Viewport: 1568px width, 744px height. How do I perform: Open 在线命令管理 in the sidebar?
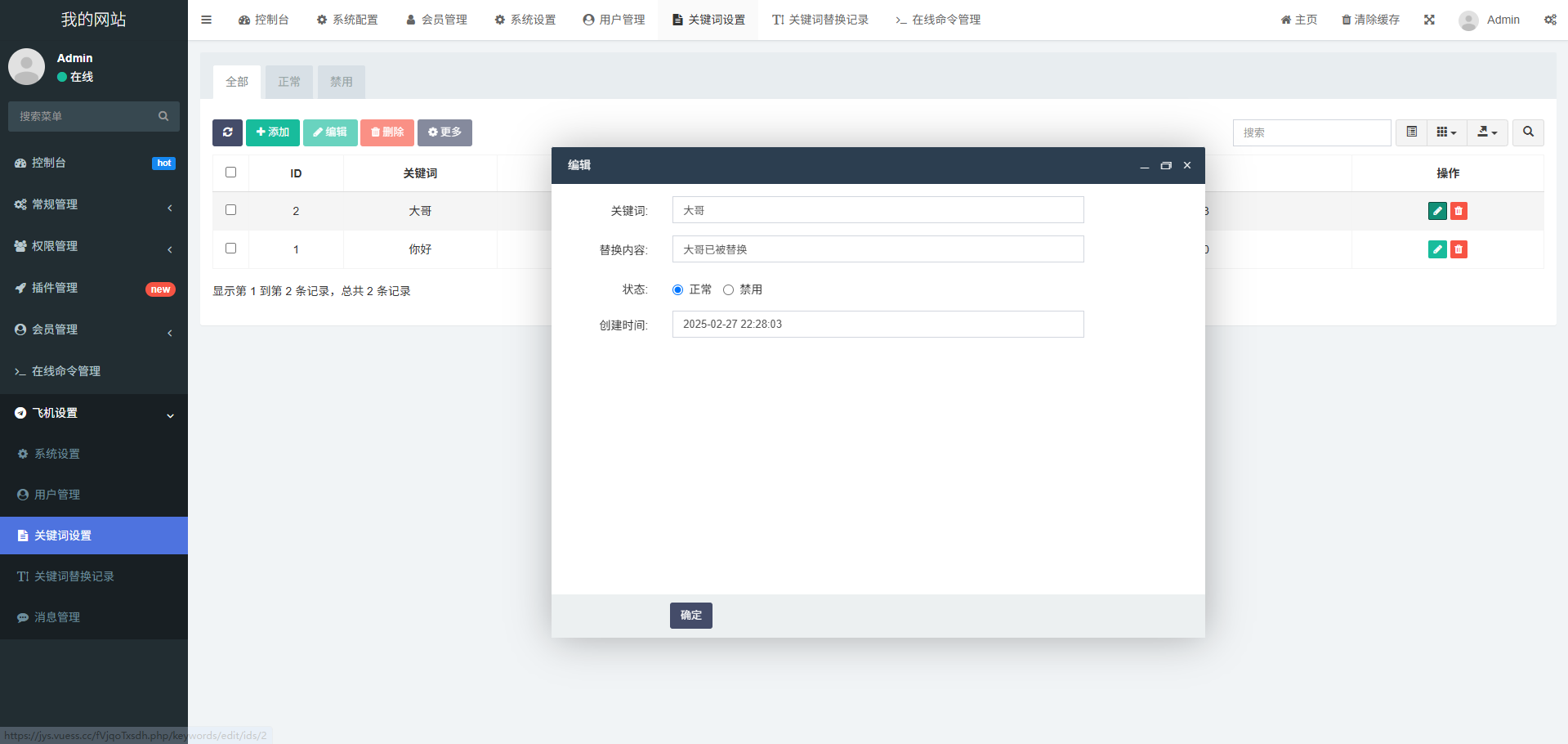point(94,371)
